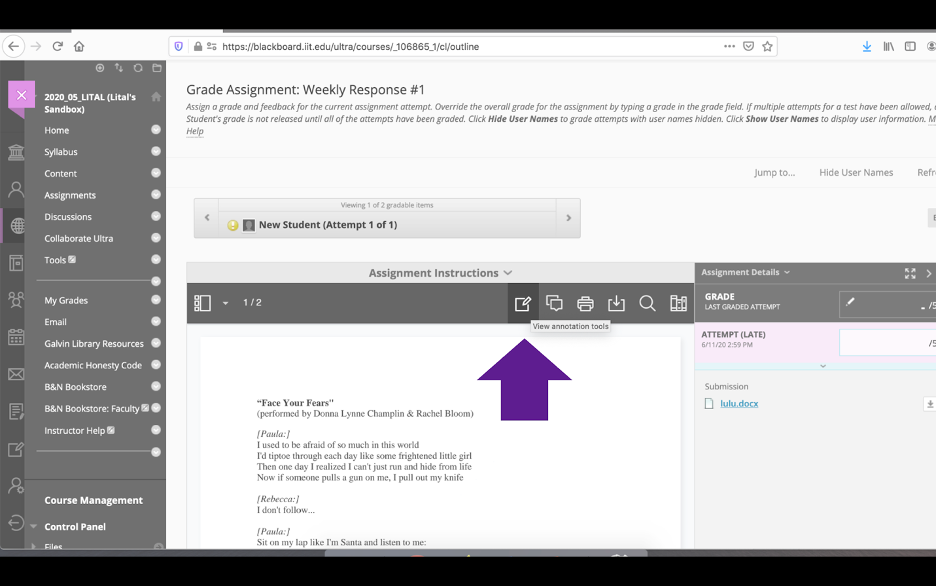Open options chevron next to Assignments
Image resolution: width=936 pixels, height=586 pixels.
[156, 195]
